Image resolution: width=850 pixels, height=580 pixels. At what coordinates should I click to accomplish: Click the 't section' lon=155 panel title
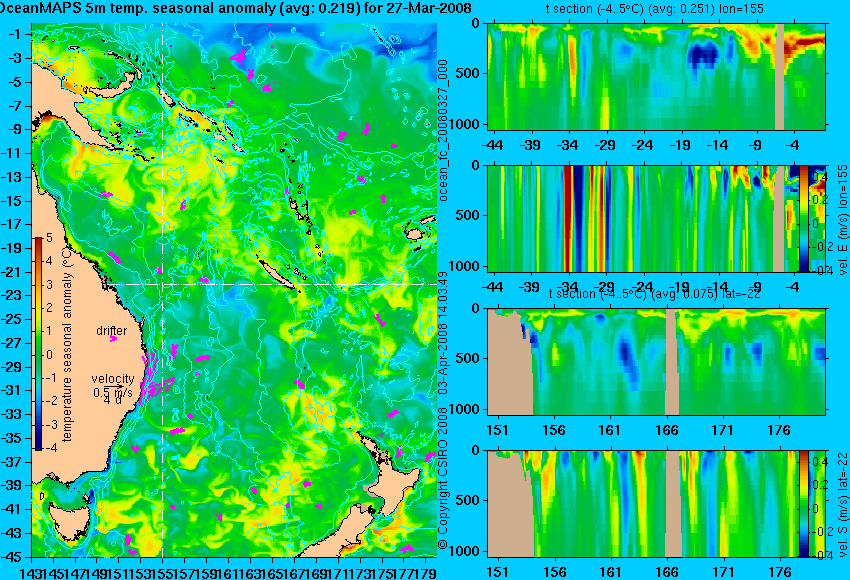[x=656, y=9]
